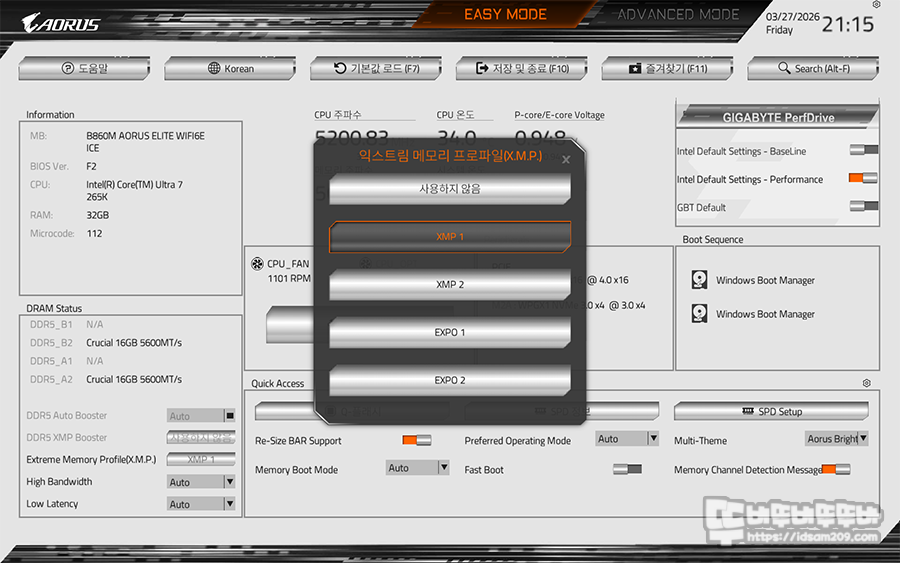
Task: Click Microcode 112 value
Action: pyautogui.click(x=94, y=234)
